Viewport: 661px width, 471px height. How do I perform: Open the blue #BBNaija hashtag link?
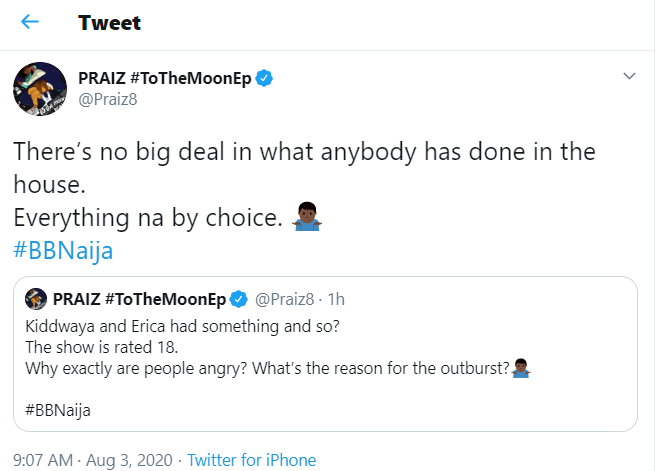pos(63,250)
